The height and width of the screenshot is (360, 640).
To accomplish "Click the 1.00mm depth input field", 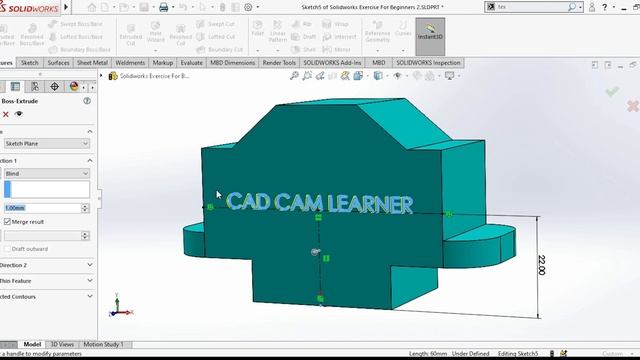I will tap(42, 208).
